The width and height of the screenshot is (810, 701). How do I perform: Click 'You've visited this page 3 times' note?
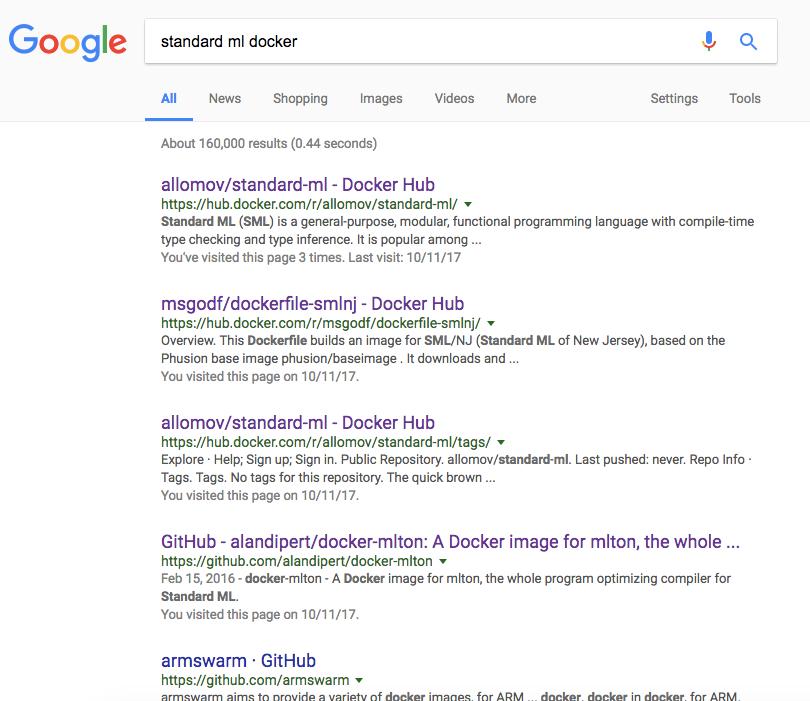tap(310, 257)
